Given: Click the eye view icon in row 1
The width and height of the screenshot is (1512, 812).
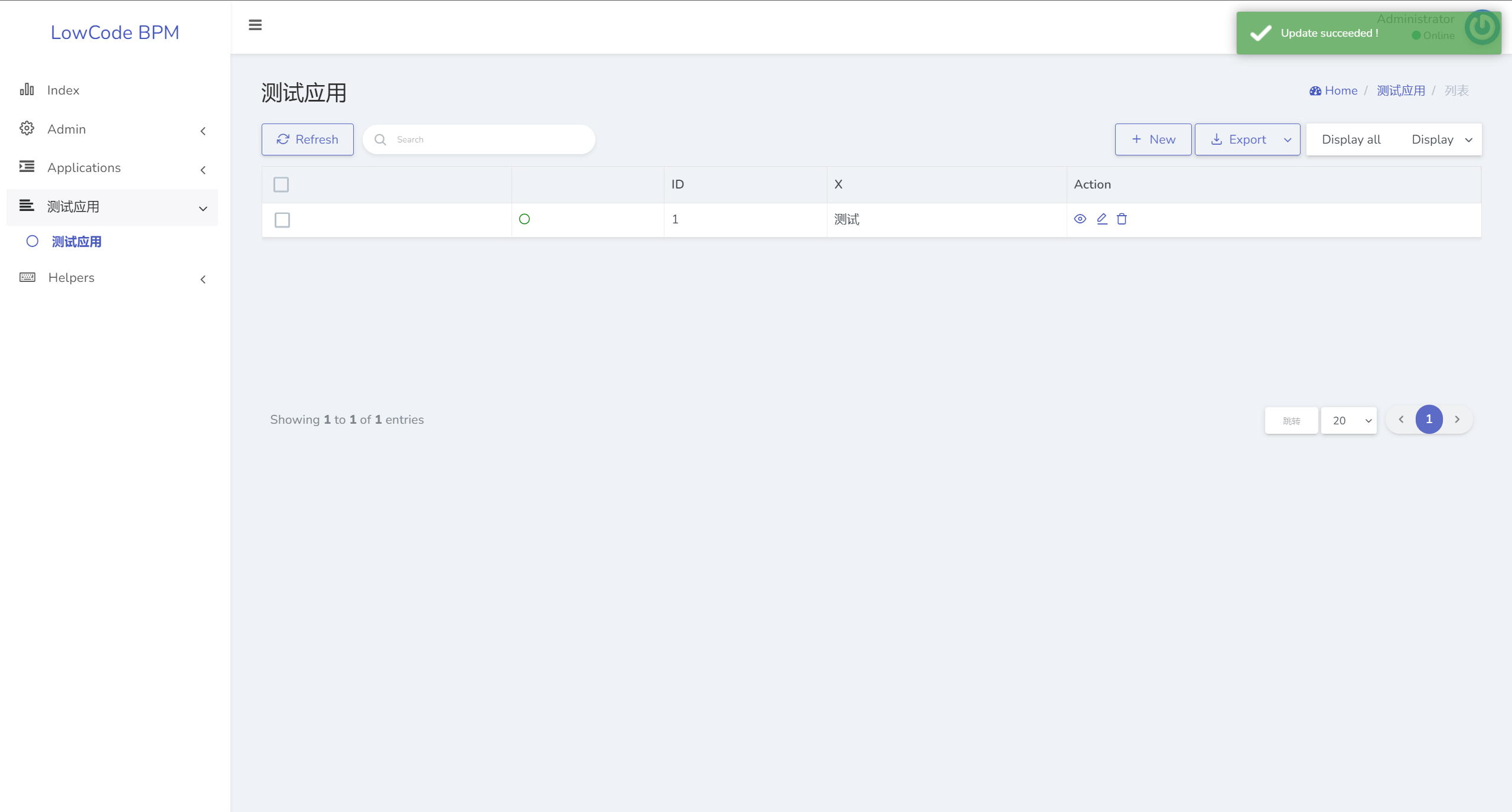Looking at the screenshot, I should [x=1080, y=219].
